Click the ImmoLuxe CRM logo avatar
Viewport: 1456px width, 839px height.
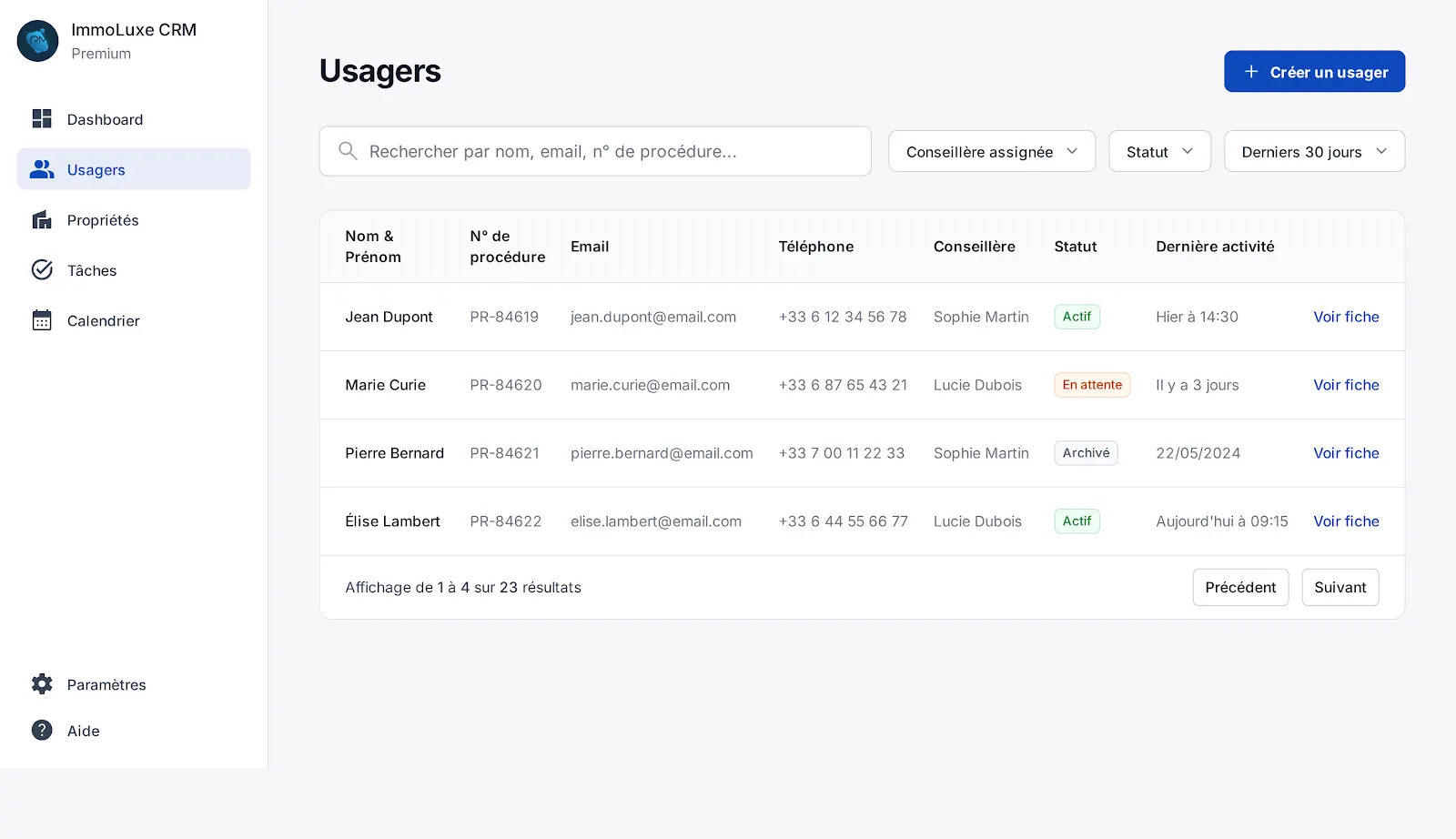click(x=37, y=41)
